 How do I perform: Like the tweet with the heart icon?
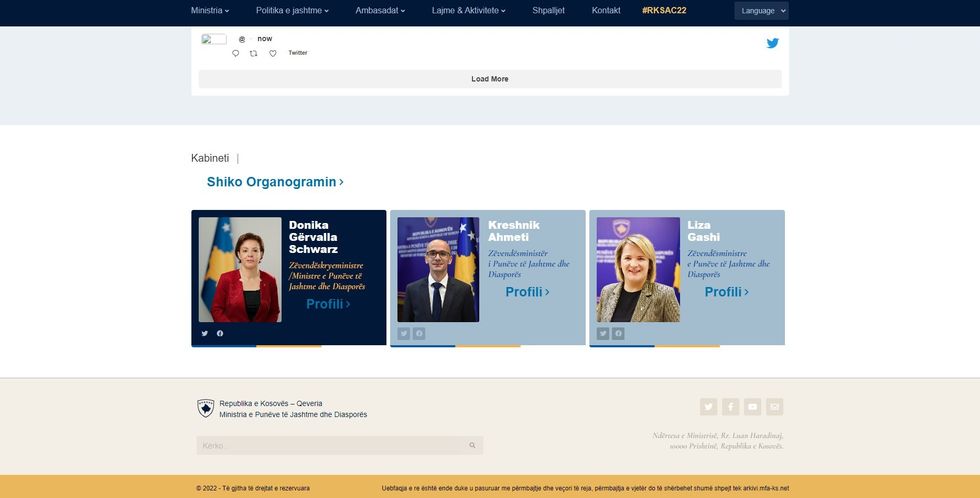click(x=272, y=53)
